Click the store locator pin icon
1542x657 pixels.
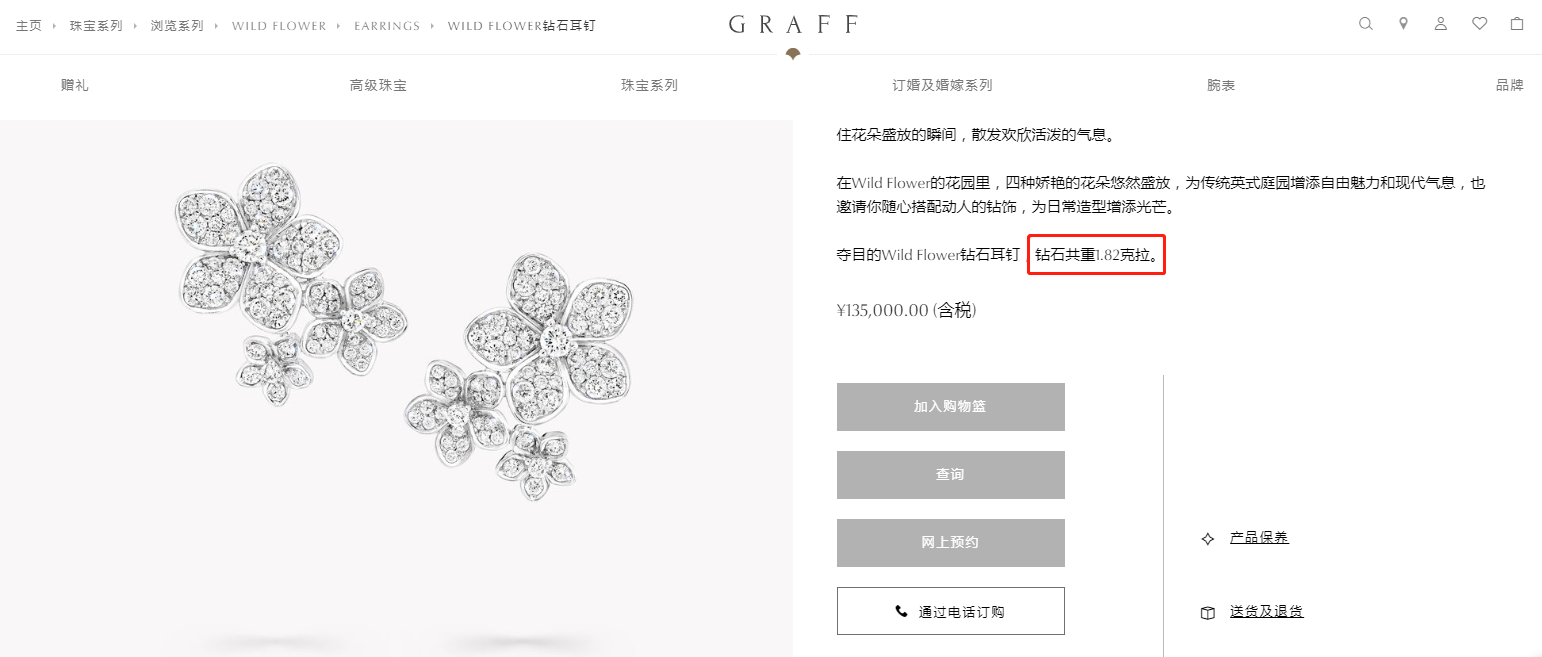pos(1403,24)
